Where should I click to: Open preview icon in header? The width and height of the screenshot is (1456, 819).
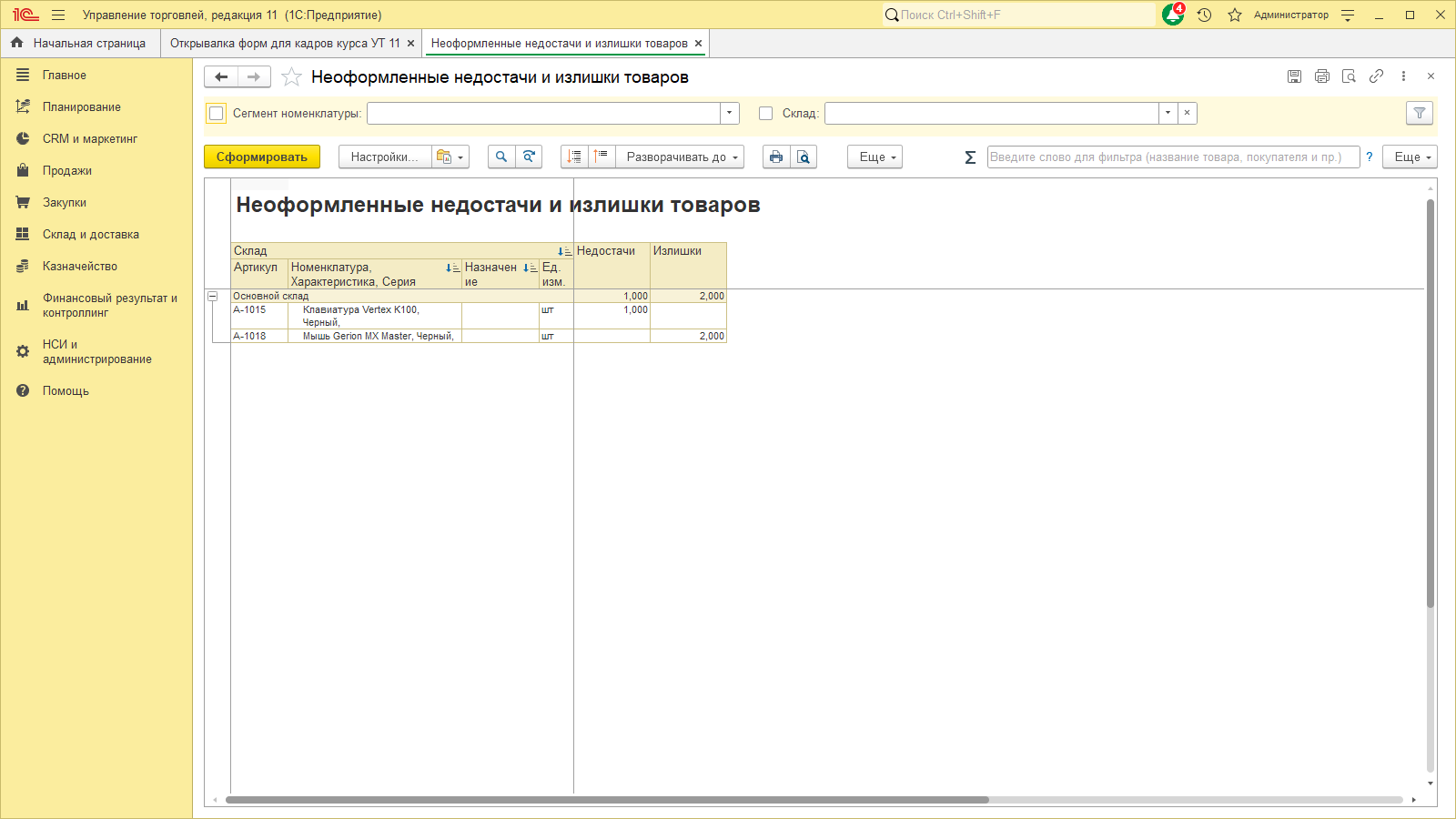(1350, 76)
